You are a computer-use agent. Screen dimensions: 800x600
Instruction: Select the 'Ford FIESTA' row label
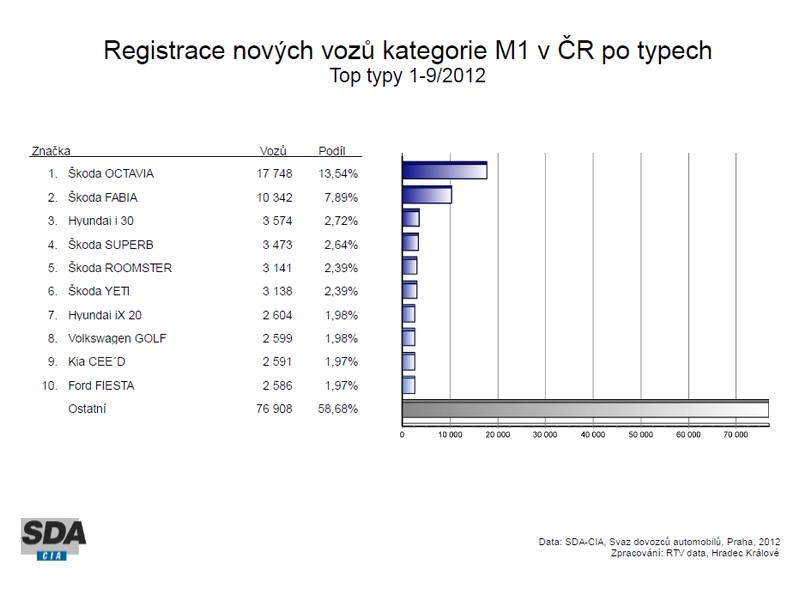pyautogui.click(x=101, y=386)
